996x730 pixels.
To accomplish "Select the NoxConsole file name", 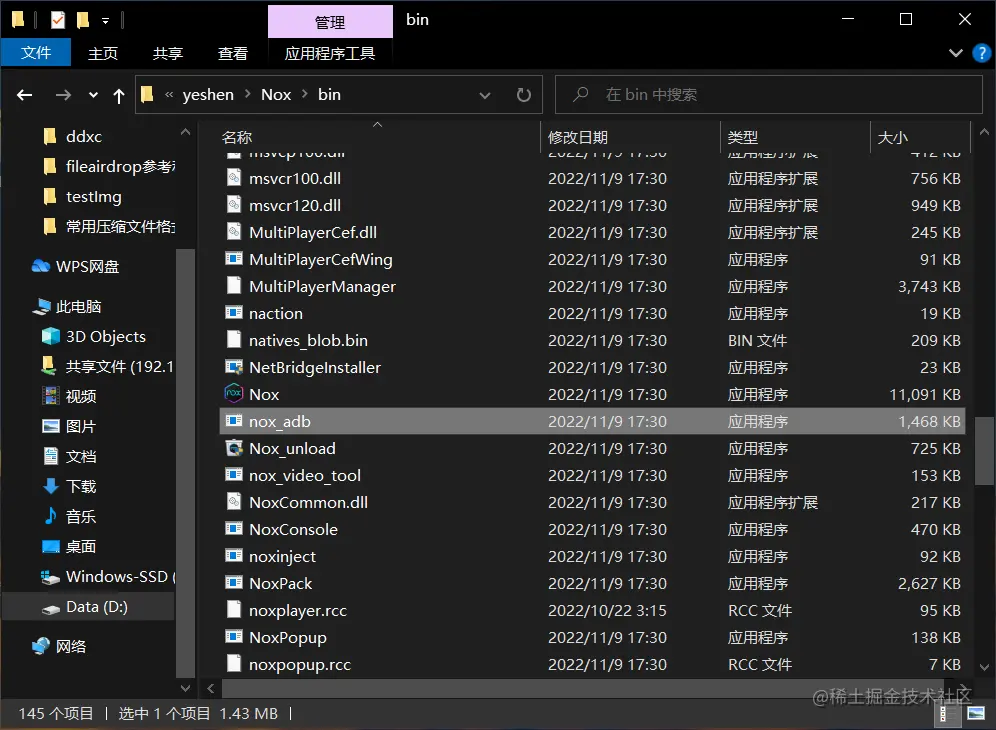I will (293, 529).
